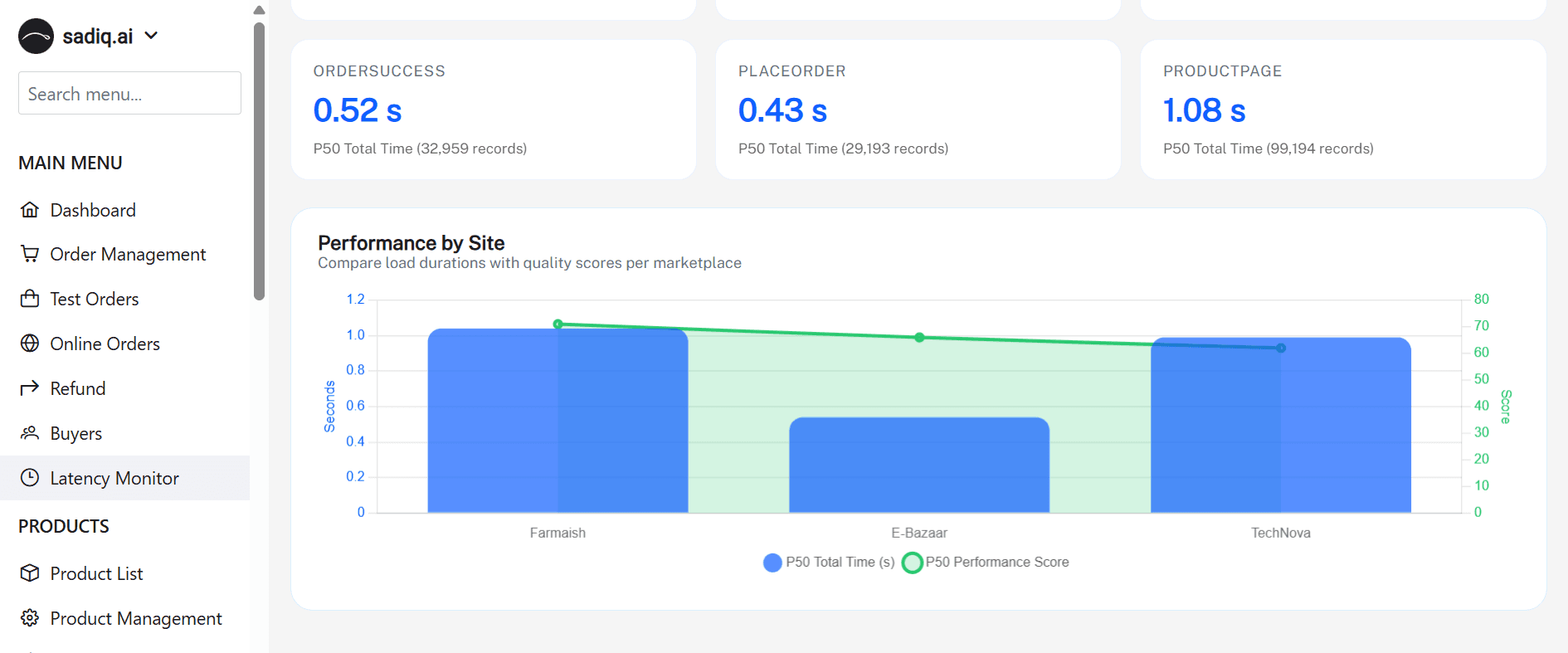Click "P50 Total Time (29,193 records)" text
The height and width of the screenshot is (653, 1568).
(x=843, y=149)
